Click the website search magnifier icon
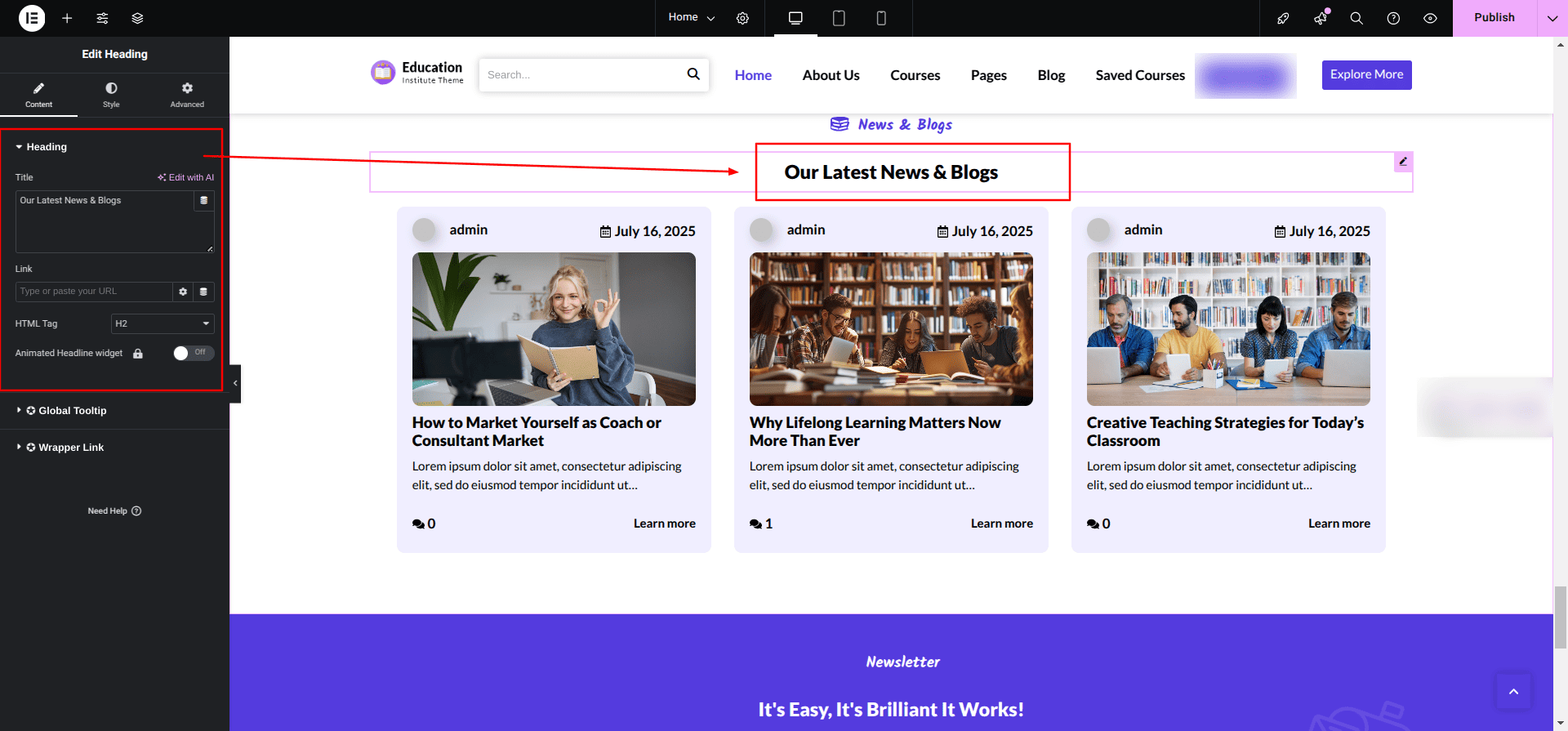This screenshot has width=1568, height=731. click(693, 74)
